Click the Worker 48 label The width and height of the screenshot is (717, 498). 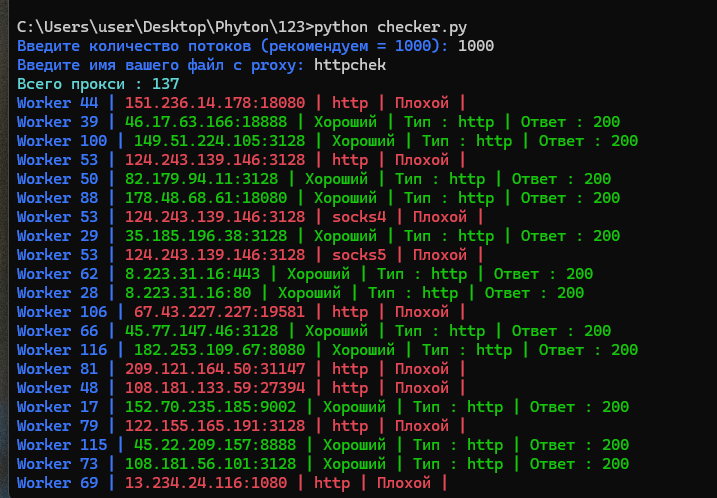(57, 388)
